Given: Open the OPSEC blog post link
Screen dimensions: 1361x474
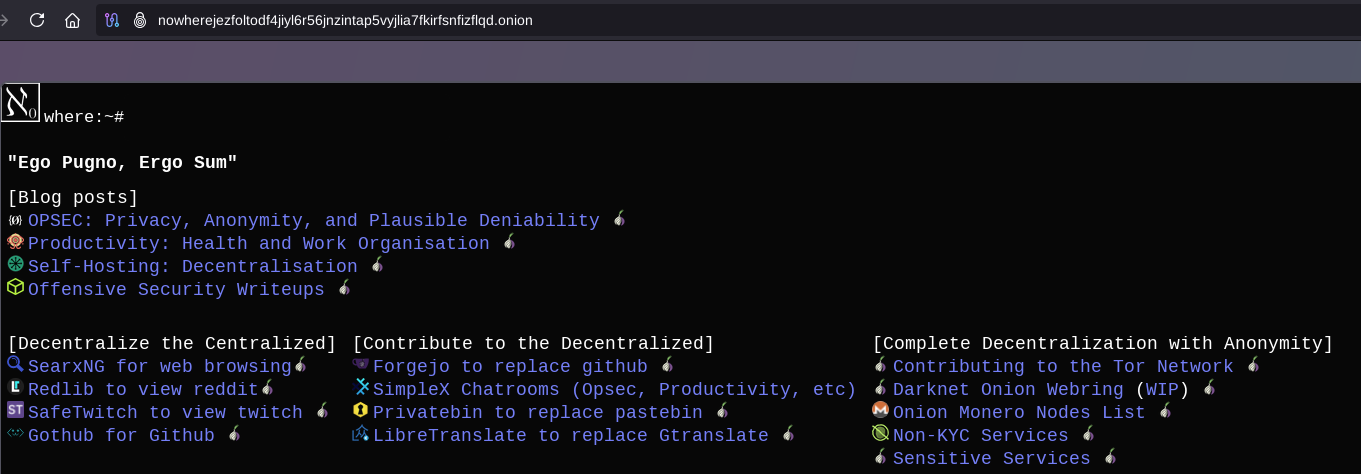Looking at the screenshot, I should [313, 221].
